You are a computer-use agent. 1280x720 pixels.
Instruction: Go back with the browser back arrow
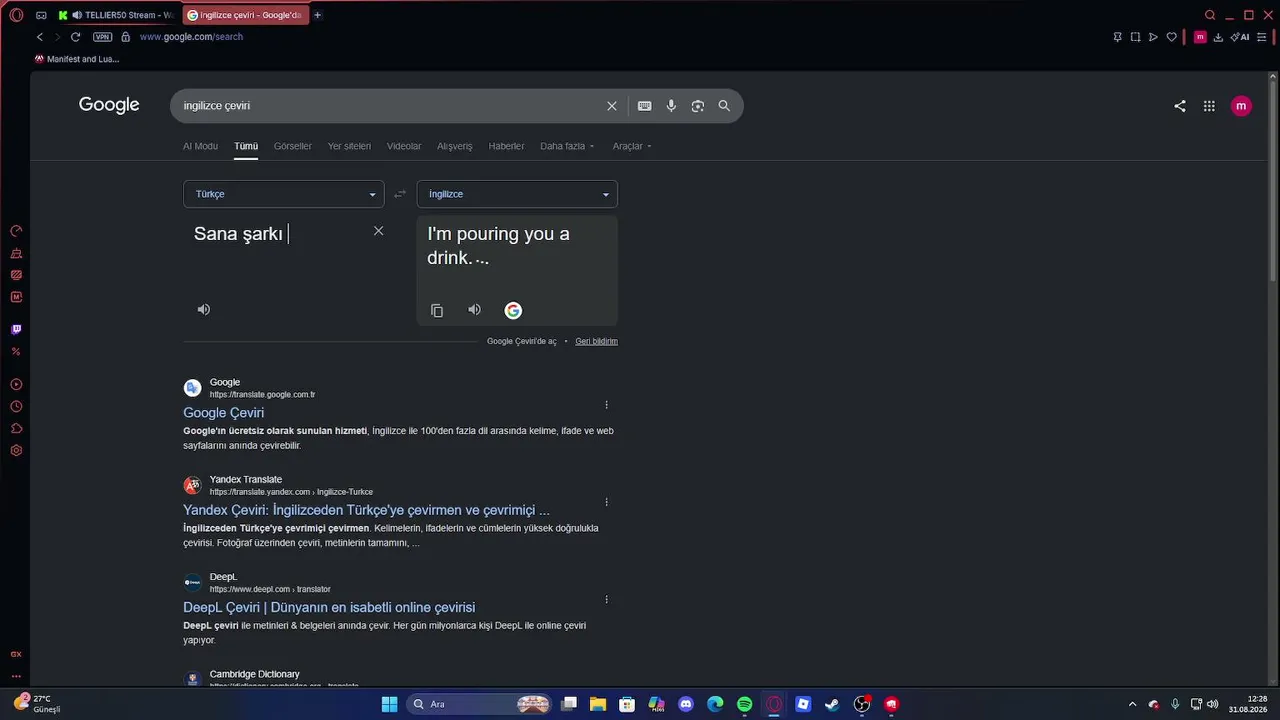40,37
